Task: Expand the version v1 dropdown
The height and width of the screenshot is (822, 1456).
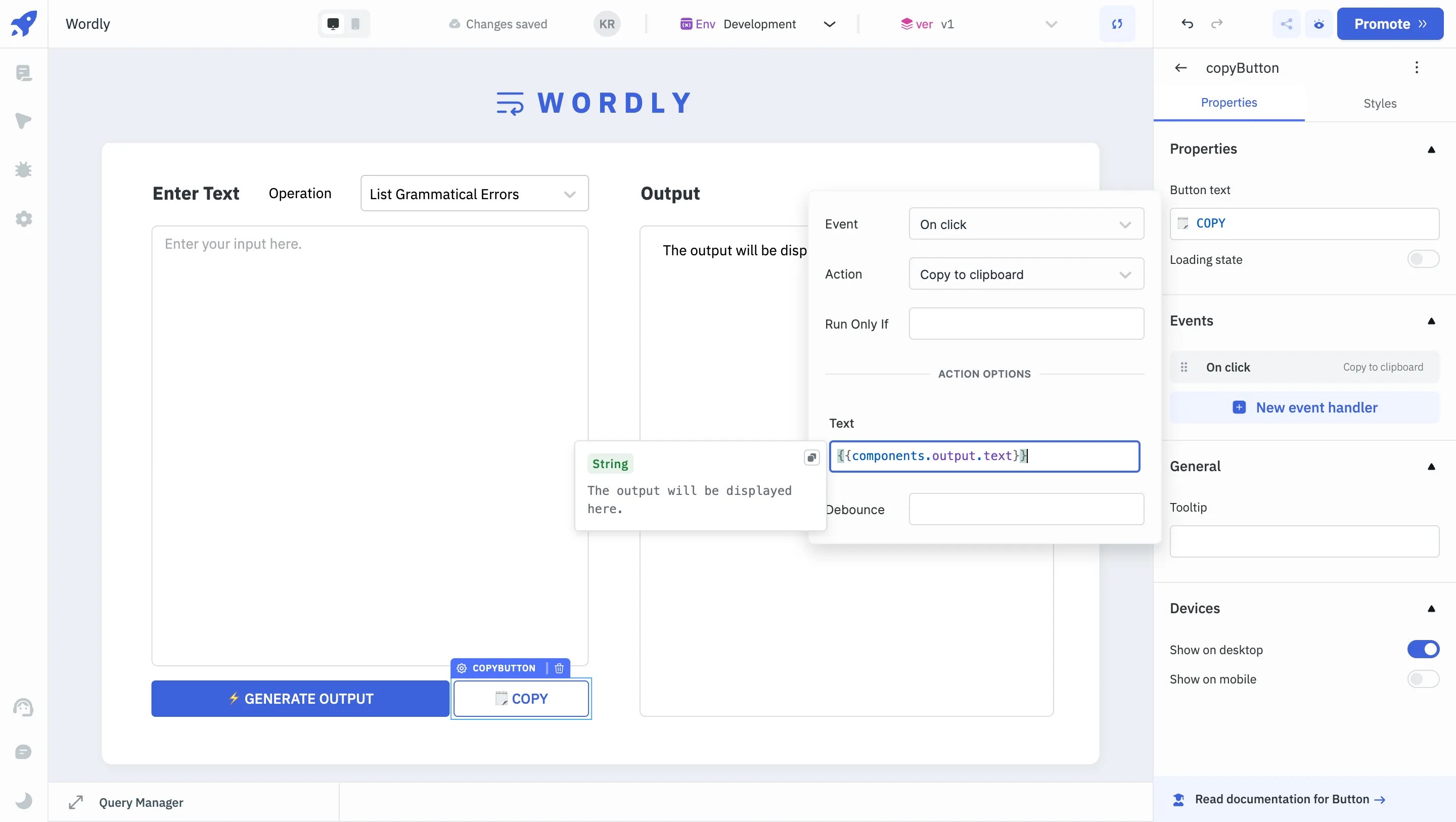Action: tap(1051, 24)
